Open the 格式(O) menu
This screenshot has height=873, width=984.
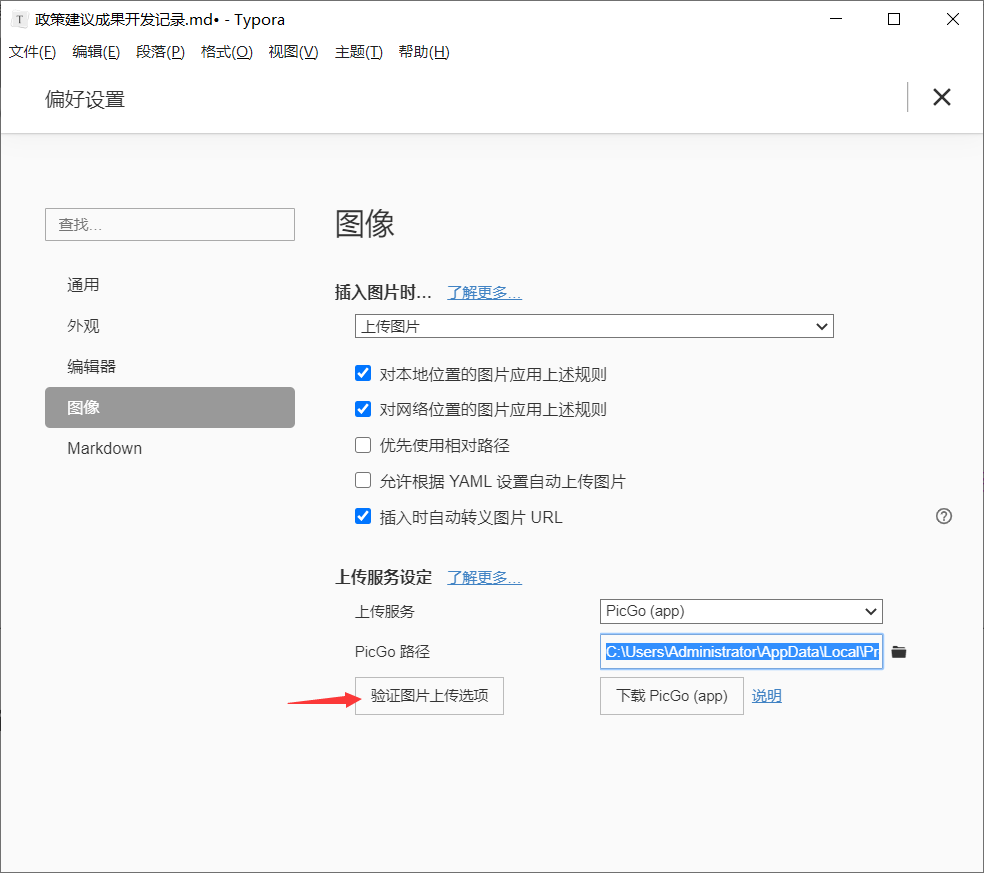point(227,52)
